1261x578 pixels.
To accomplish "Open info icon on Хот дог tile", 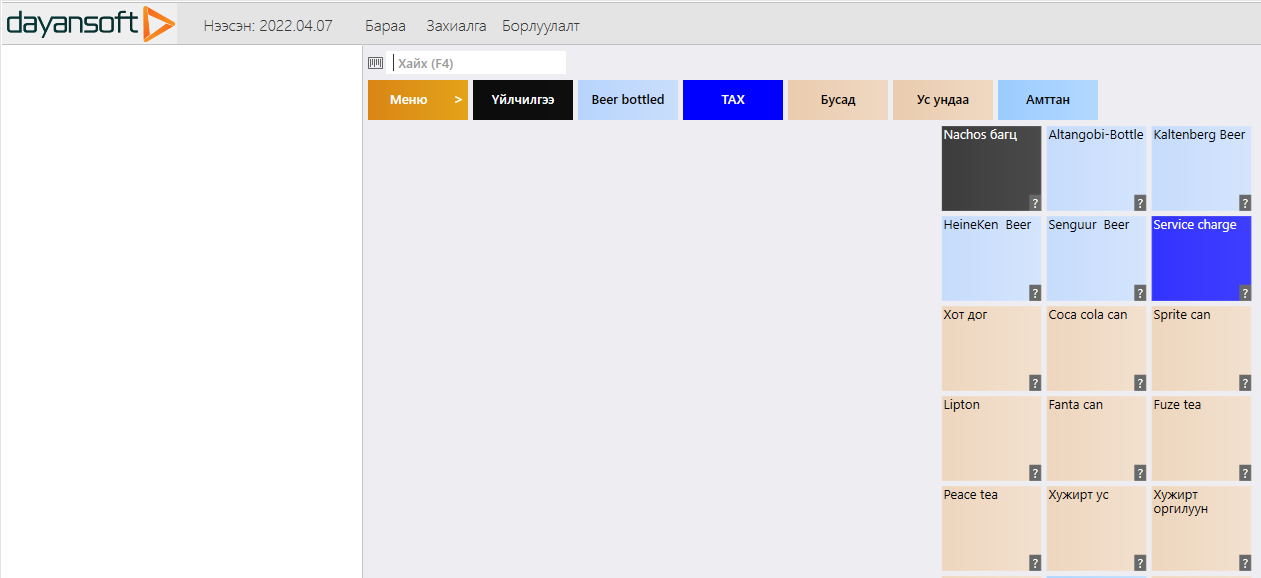I will pyautogui.click(x=1035, y=383).
